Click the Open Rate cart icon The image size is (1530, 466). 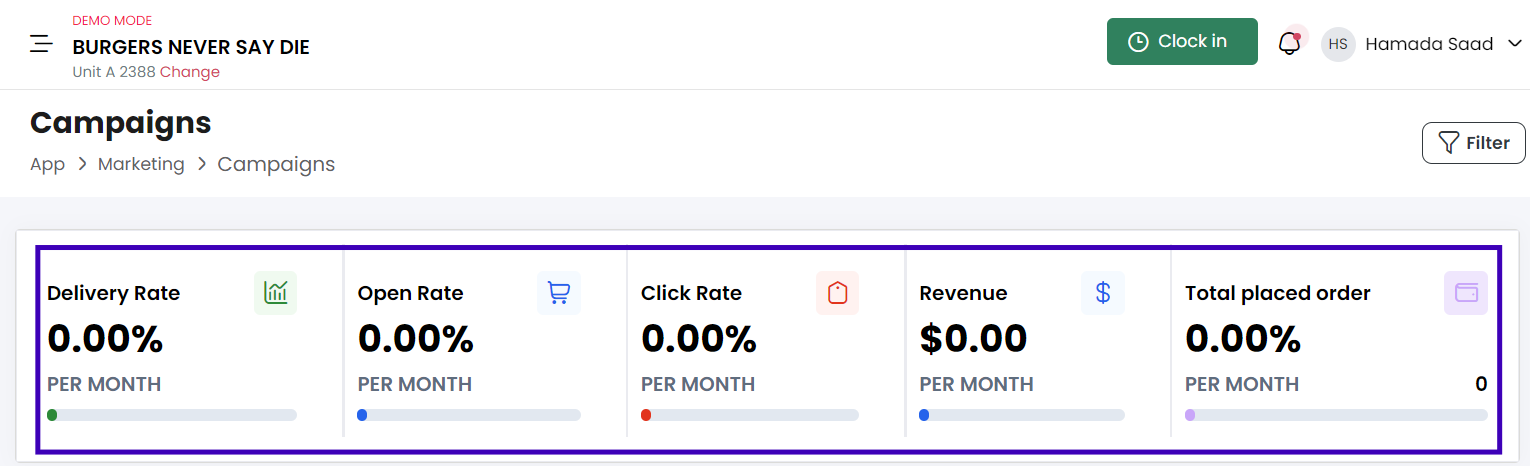(x=559, y=293)
